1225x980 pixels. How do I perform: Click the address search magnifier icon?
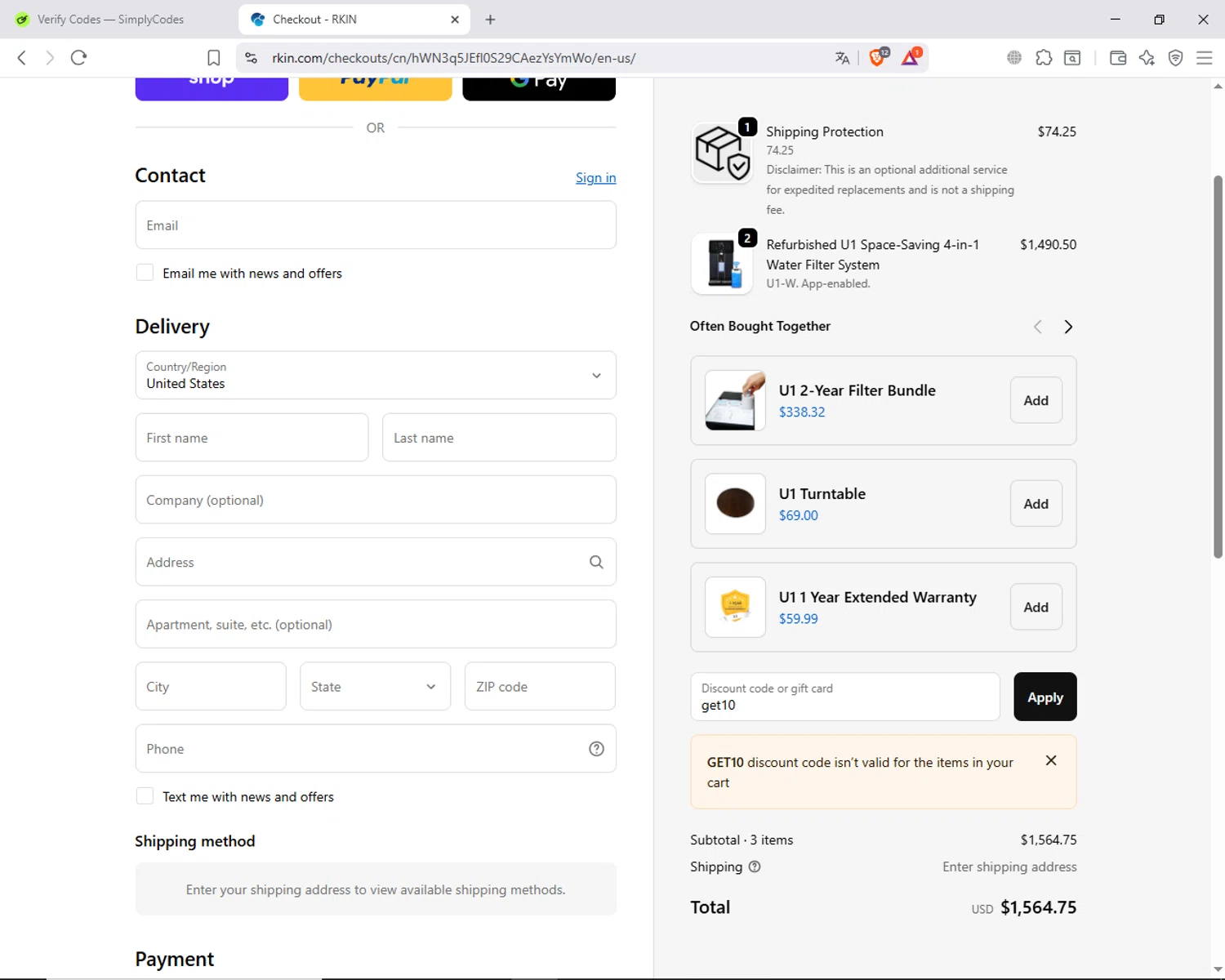pos(596,562)
